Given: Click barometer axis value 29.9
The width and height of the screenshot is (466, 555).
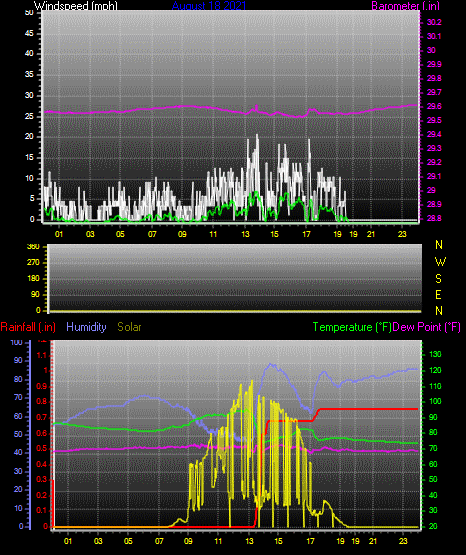Looking at the screenshot, I should 434,64.
